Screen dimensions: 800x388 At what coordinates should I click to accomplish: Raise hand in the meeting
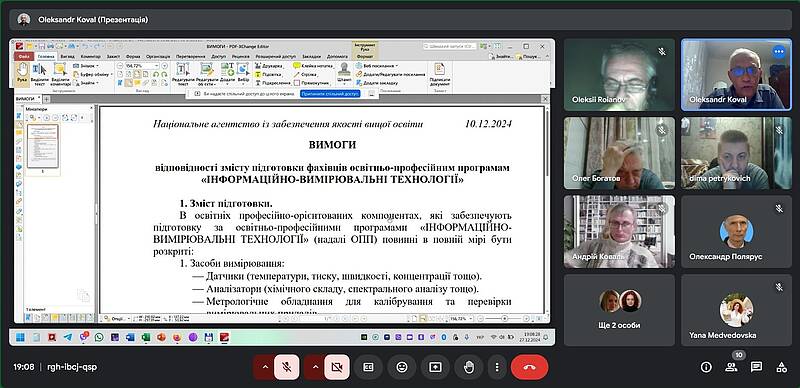[468, 367]
